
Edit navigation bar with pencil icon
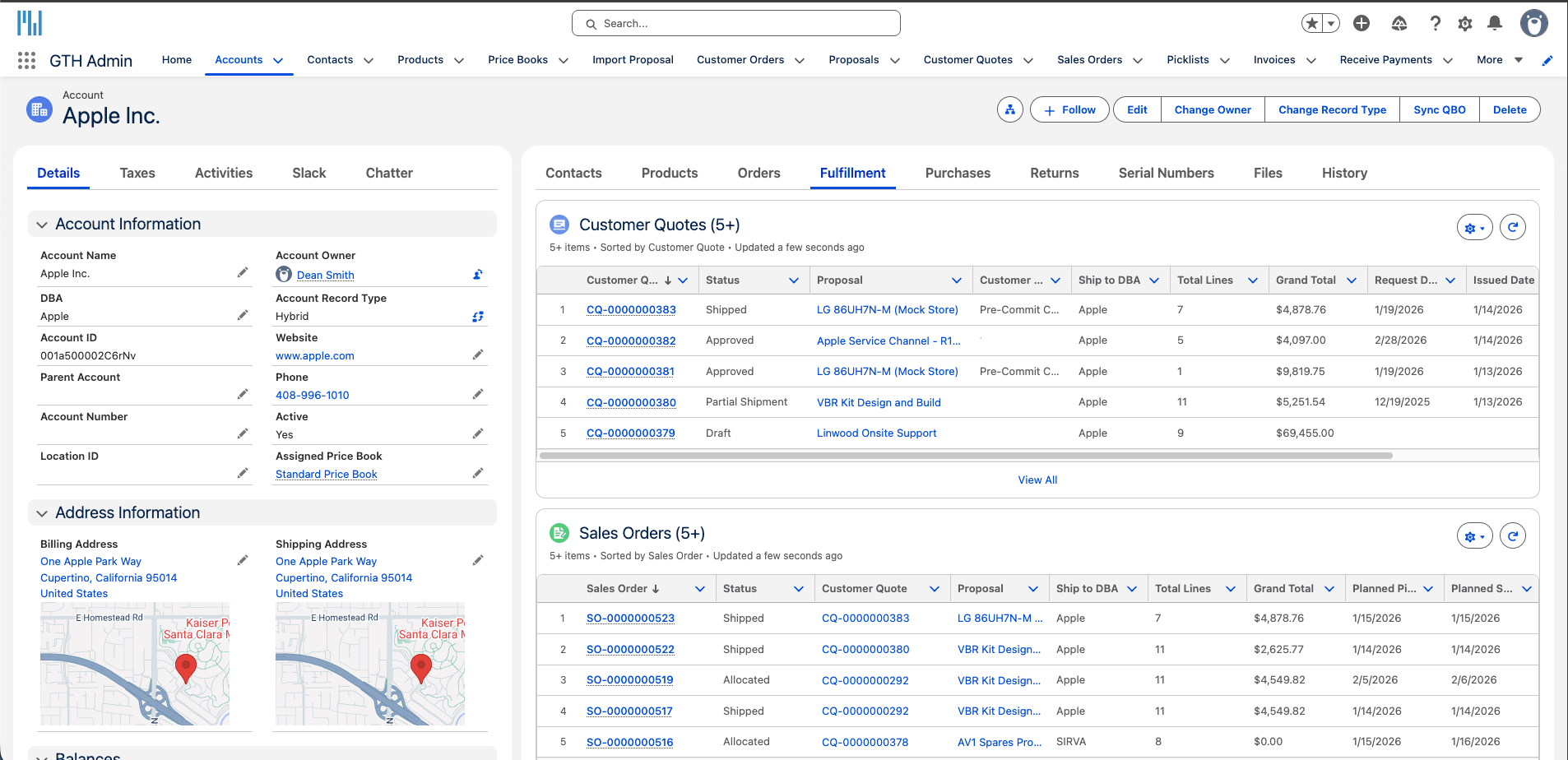[x=1547, y=60]
